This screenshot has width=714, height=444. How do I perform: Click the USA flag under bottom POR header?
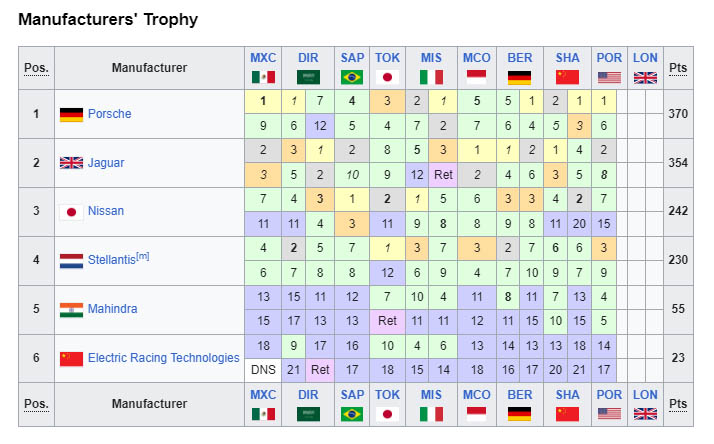coord(609,414)
